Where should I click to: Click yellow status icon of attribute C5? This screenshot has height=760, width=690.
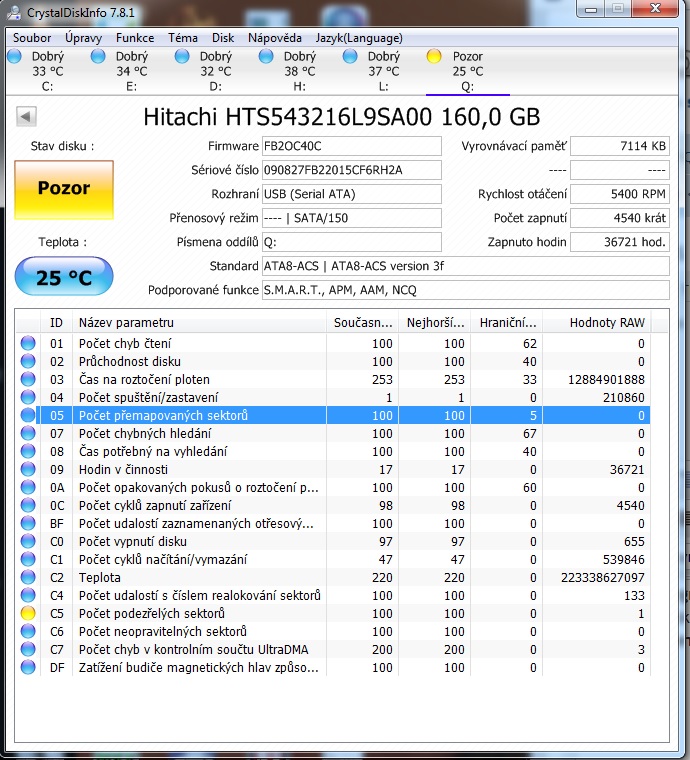(x=28, y=613)
